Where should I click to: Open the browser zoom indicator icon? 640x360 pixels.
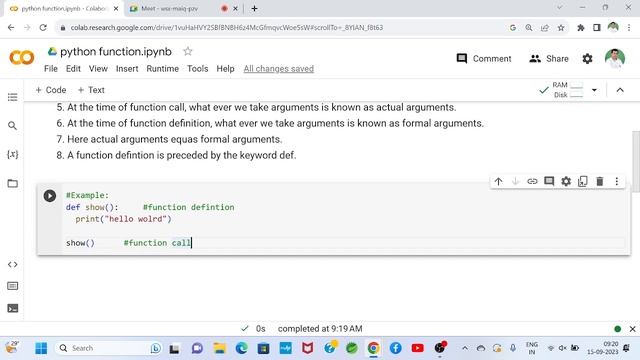tap(529, 28)
